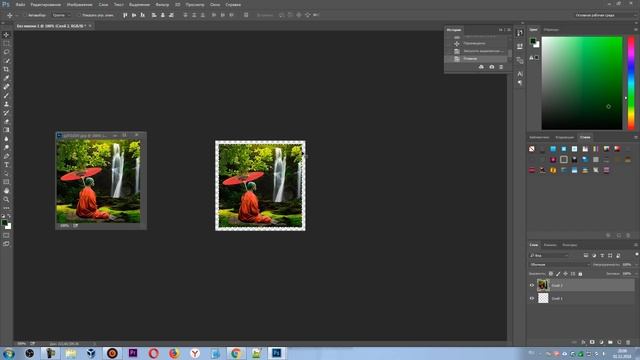
Task: Open the Редактирование menu
Action: (46, 4)
